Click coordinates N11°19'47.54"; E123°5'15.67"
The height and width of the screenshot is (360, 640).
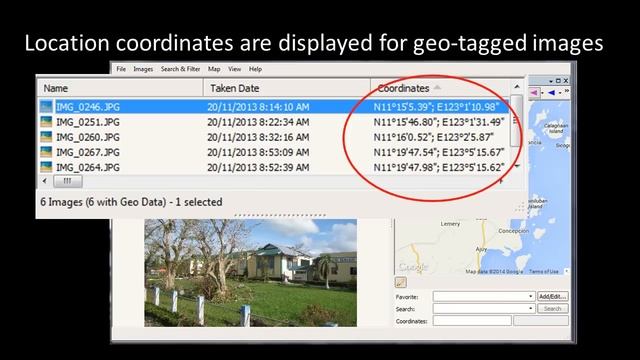(439, 152)
